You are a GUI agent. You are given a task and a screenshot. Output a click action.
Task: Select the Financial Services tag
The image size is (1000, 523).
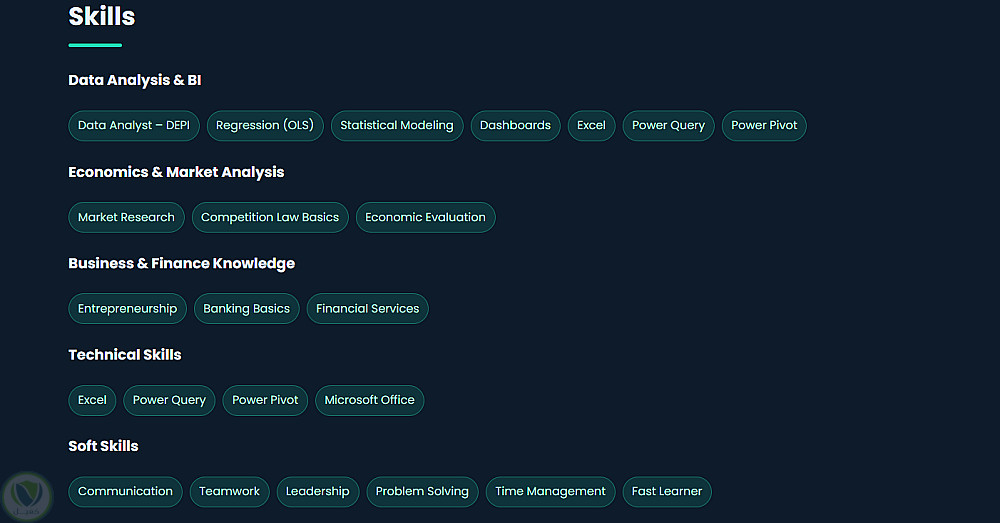(367, 309)
